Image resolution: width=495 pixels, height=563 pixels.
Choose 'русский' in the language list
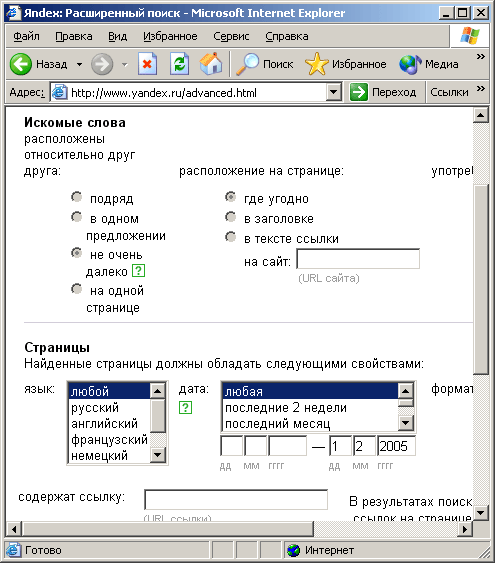(109, 408)
